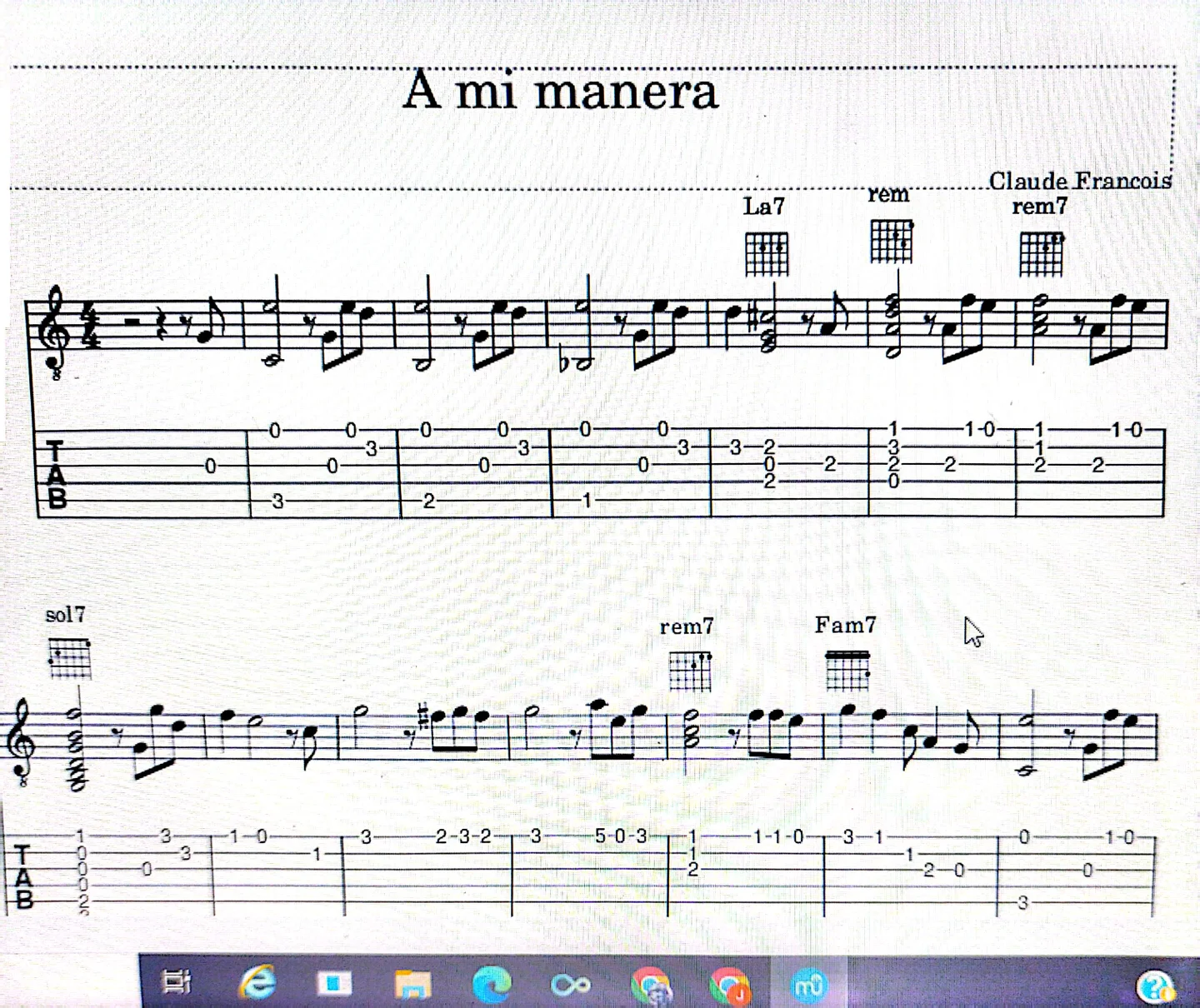Launch Microsoft Edge from the taskbar
This screenshot has width=1200, height=1008.
click(492, 984)
